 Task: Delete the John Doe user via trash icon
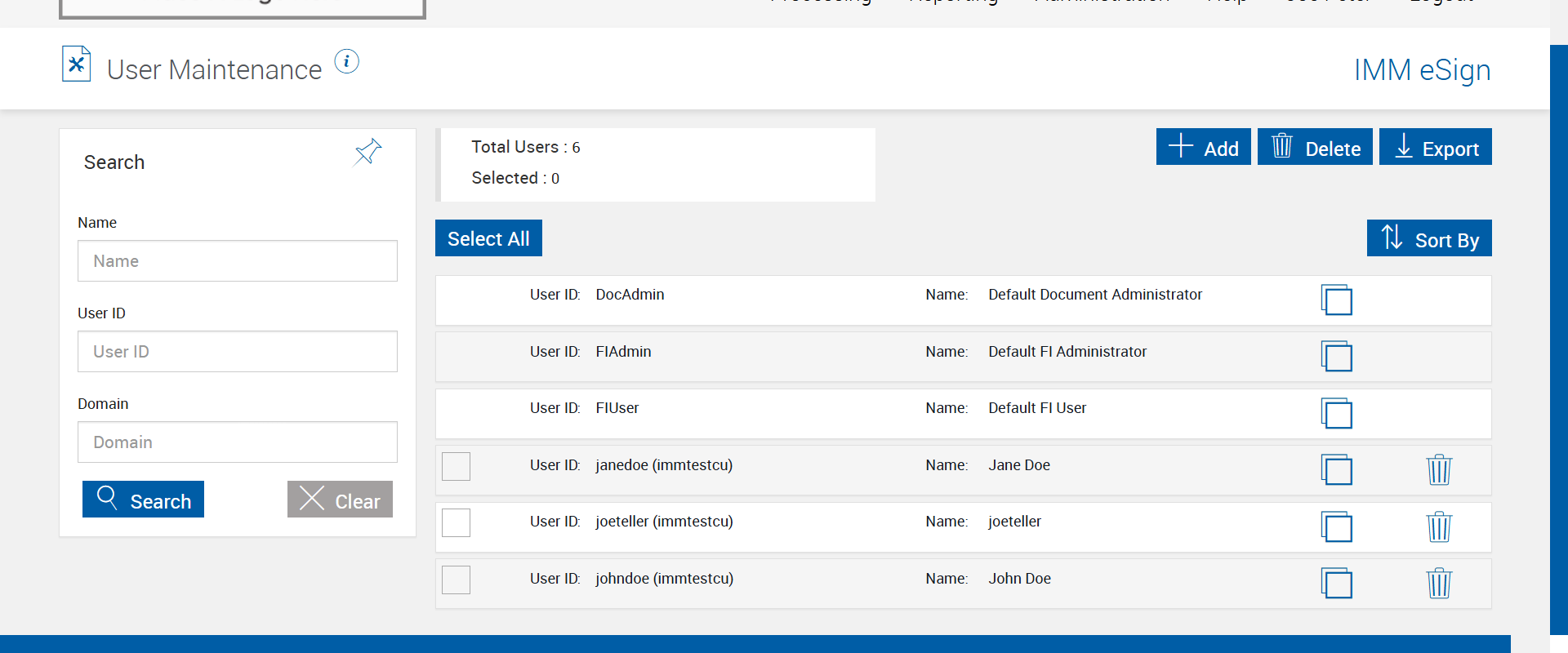[1439, 583]
